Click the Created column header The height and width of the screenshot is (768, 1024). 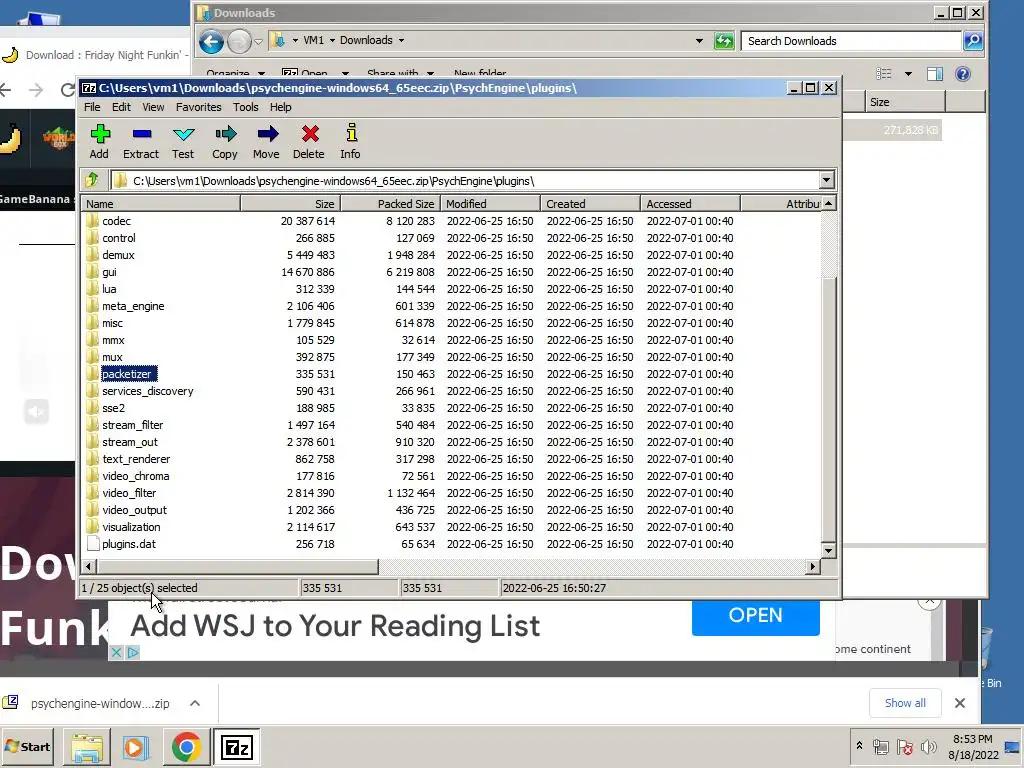click(590, 204)
